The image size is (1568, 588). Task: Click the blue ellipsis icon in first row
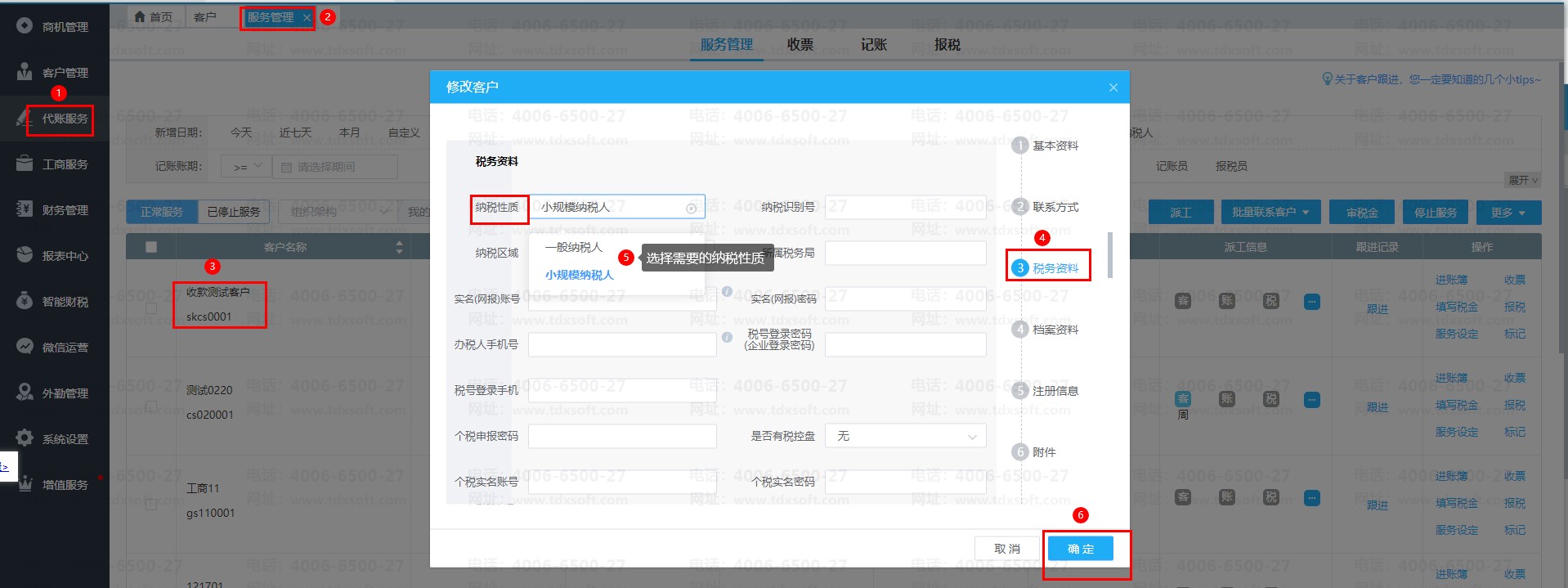(x=1311, y=302)
